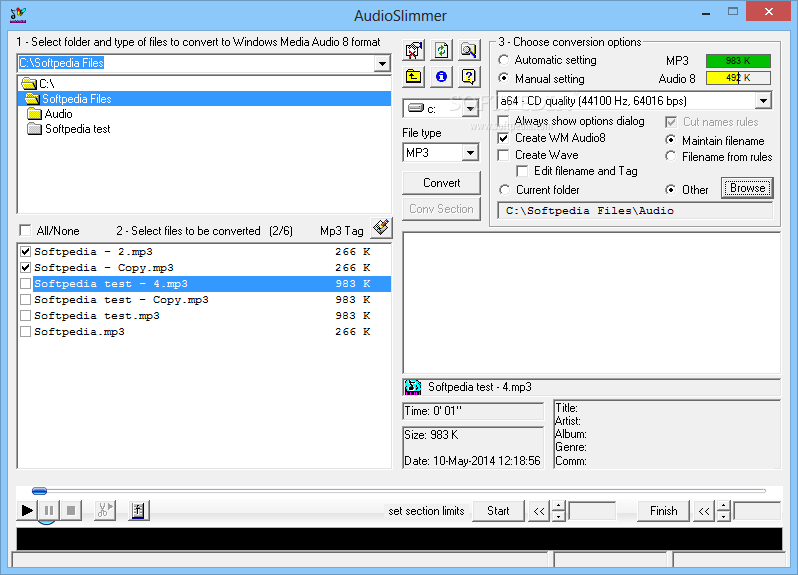Viewport: 798px width, 575px height.
Task: Check Softpedia test - 4.mp3 checkbox
Action: click(x=25, y=283)
